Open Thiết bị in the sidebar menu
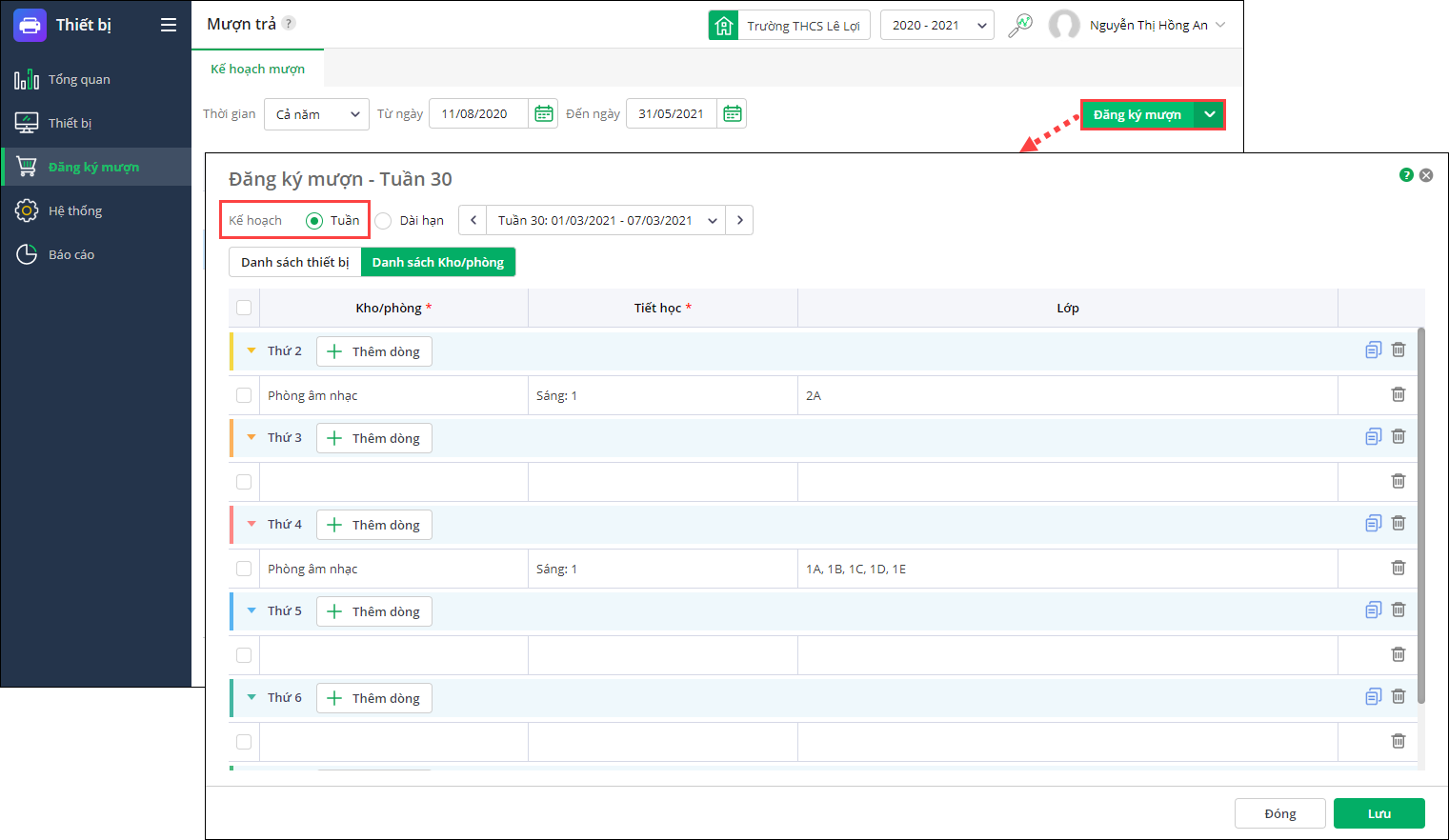 (96, 123)
